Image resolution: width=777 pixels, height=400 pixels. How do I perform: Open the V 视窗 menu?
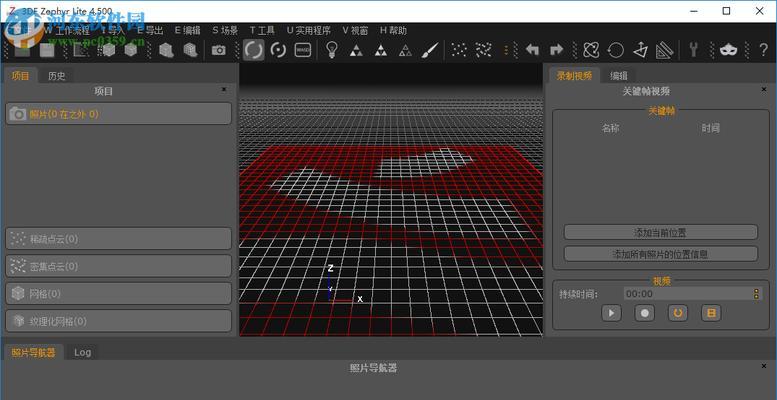coord(355,30)
